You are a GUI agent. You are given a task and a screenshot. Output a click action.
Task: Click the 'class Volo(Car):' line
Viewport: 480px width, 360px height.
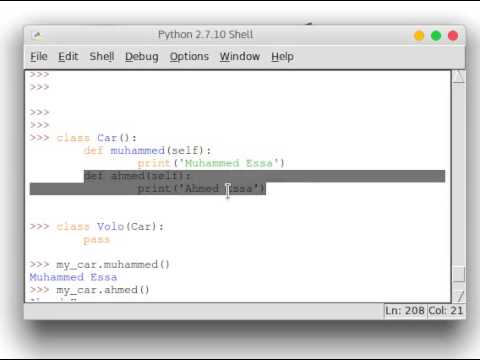pos(110,227)
